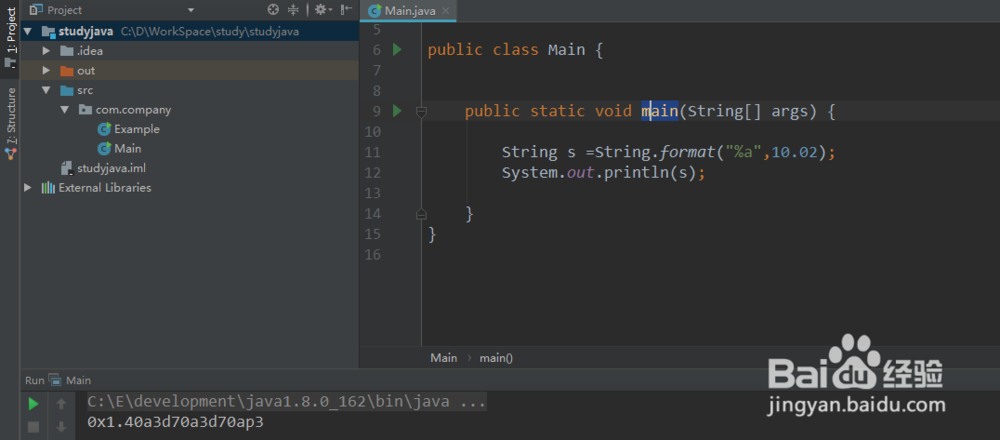Click the Project panel title label
The width and height of the screenshot is (1000, 440).
coord(64,10)
